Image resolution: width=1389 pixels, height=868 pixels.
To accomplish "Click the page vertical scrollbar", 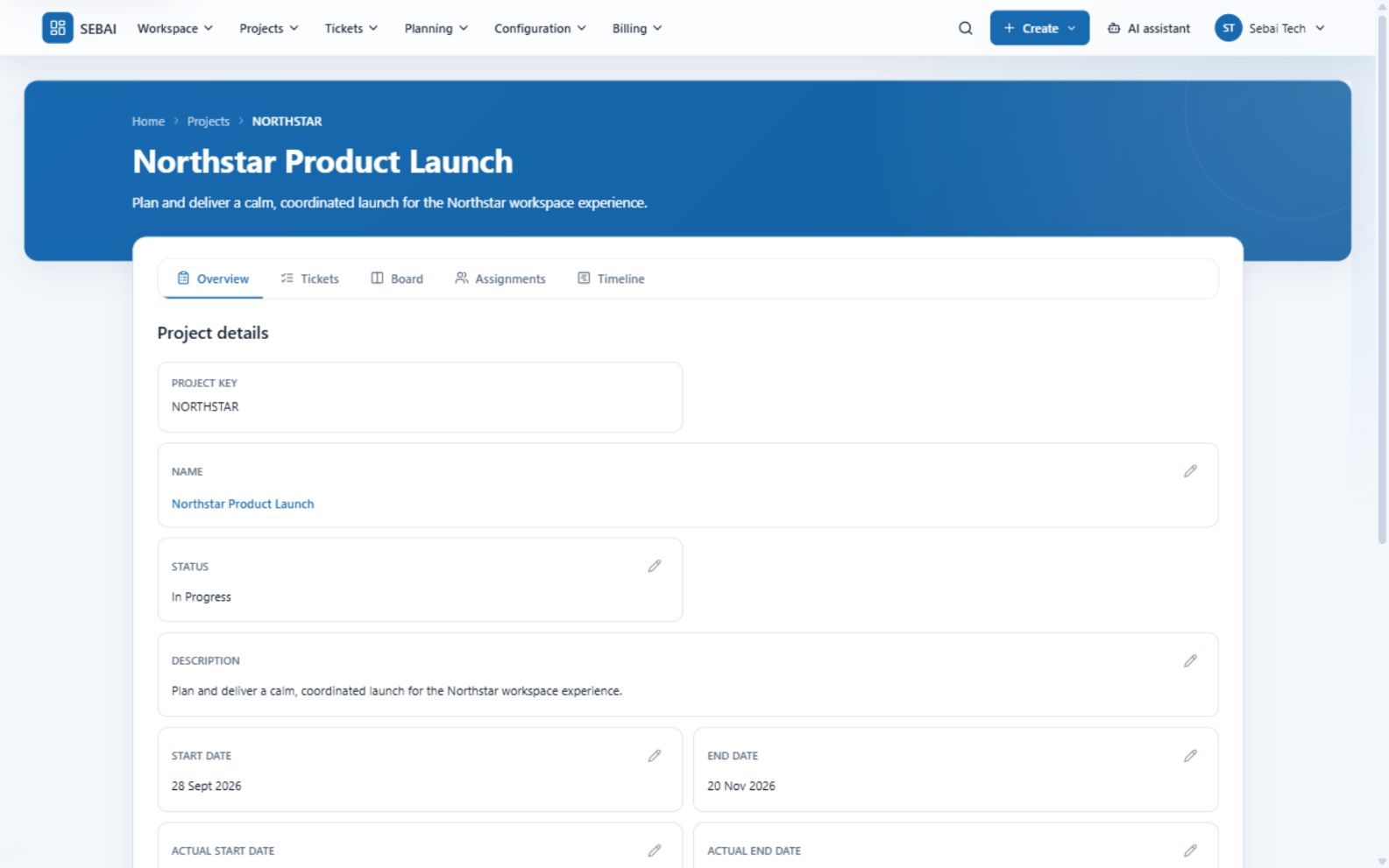I will pyautogui.click(x=1382, y=280).
